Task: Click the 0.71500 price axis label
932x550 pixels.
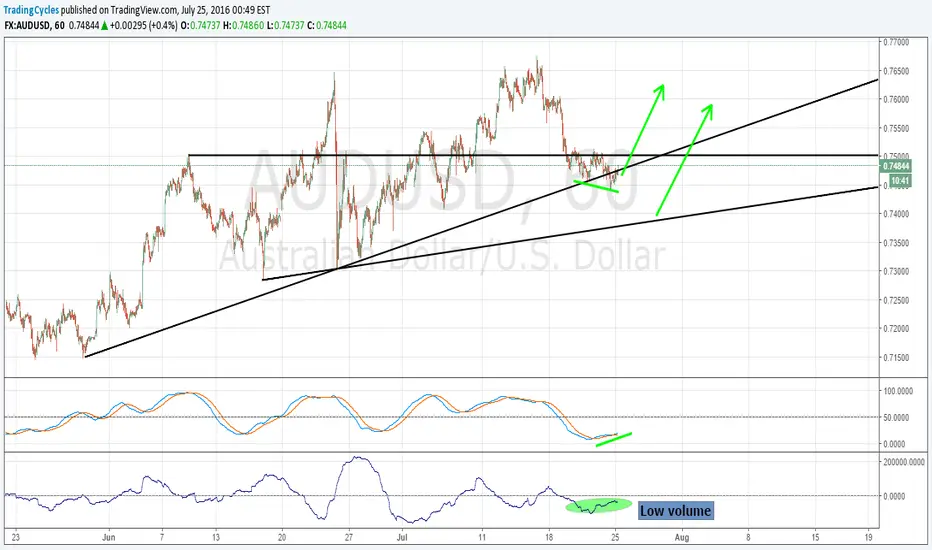Action: pyautogui.click(x=896, y=357)
